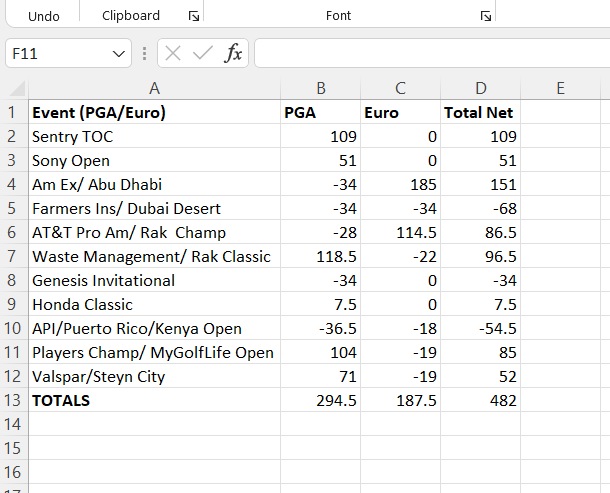Select row 1 header

coord(12,112)
